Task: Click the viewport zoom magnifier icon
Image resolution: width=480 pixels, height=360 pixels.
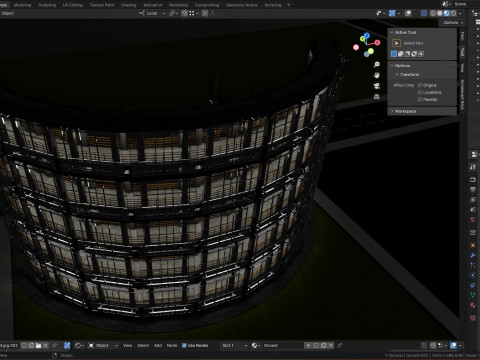Action: coord(377,64)
